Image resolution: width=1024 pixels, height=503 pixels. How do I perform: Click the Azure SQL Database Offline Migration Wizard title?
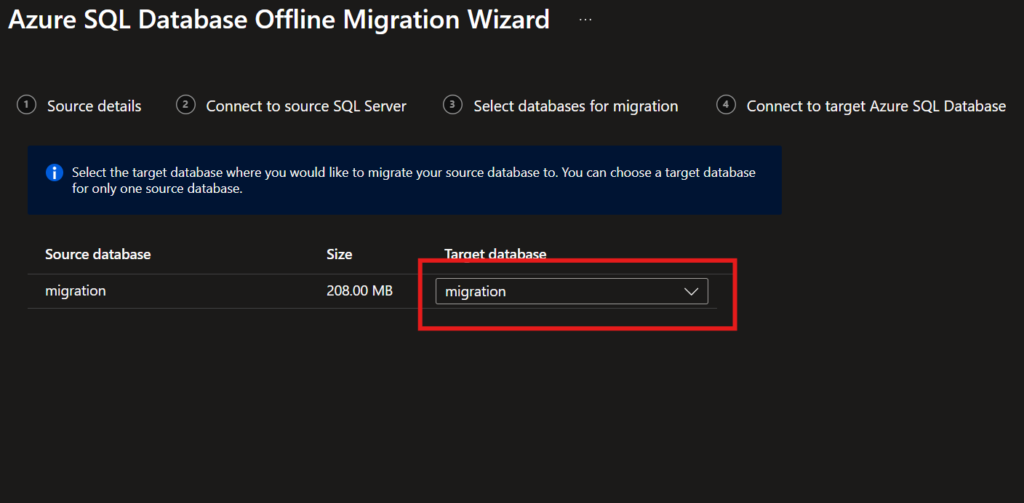click(279, 19)
